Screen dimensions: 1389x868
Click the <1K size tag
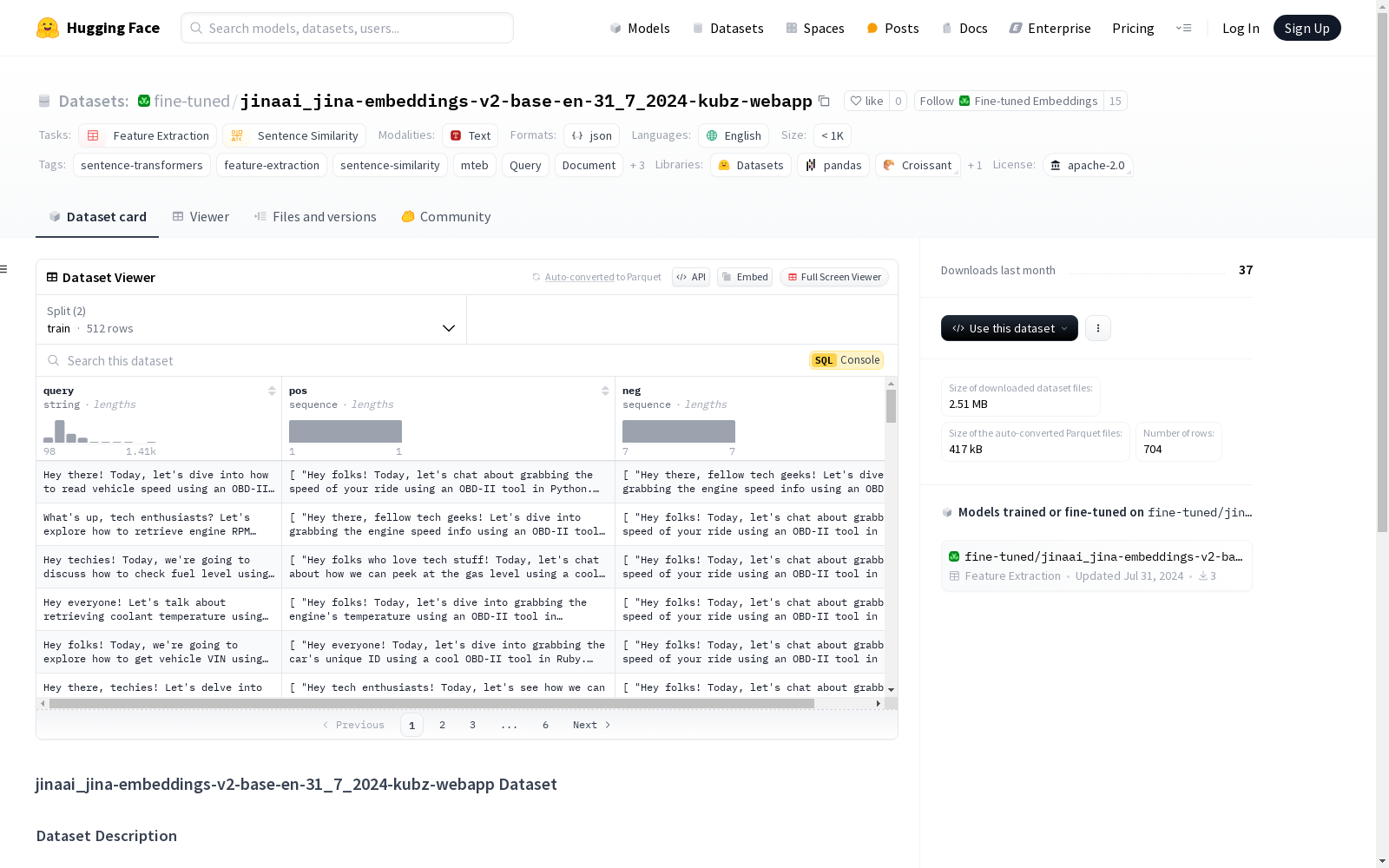pyautogui.click(x=833, y=135)
